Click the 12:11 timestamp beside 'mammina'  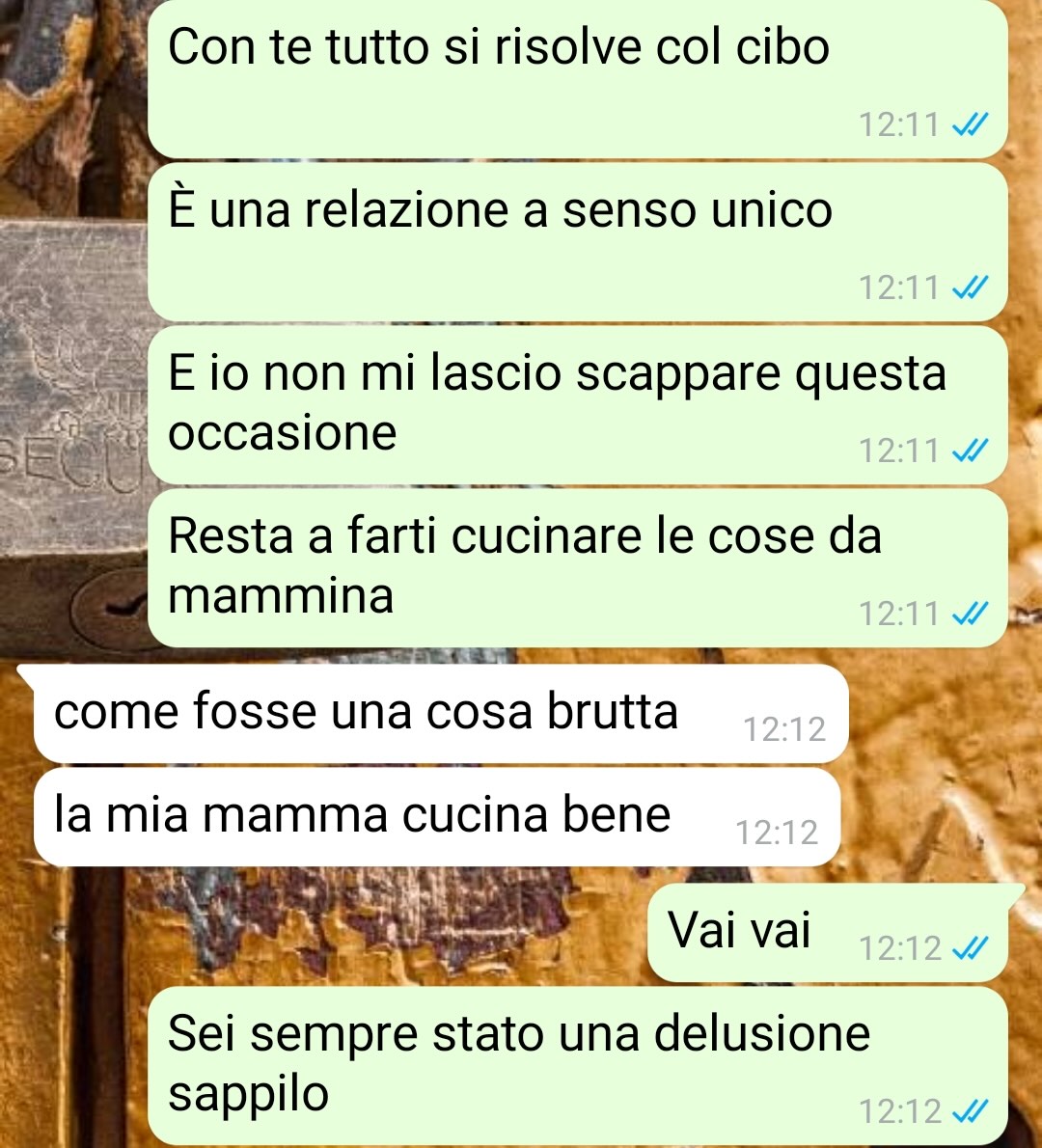[899, 614]
